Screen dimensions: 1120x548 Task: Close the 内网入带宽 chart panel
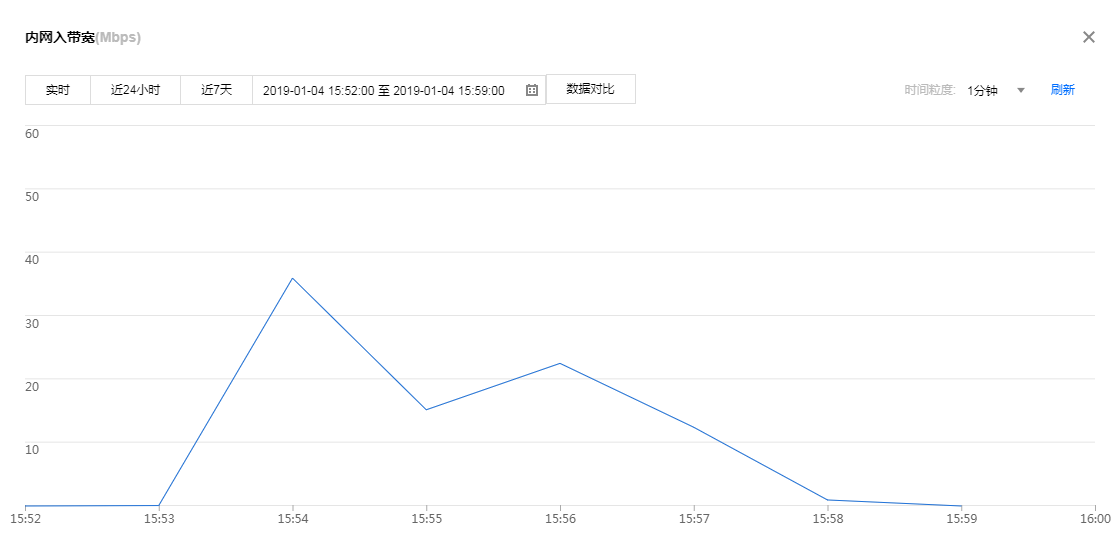tap(1089, 37)
